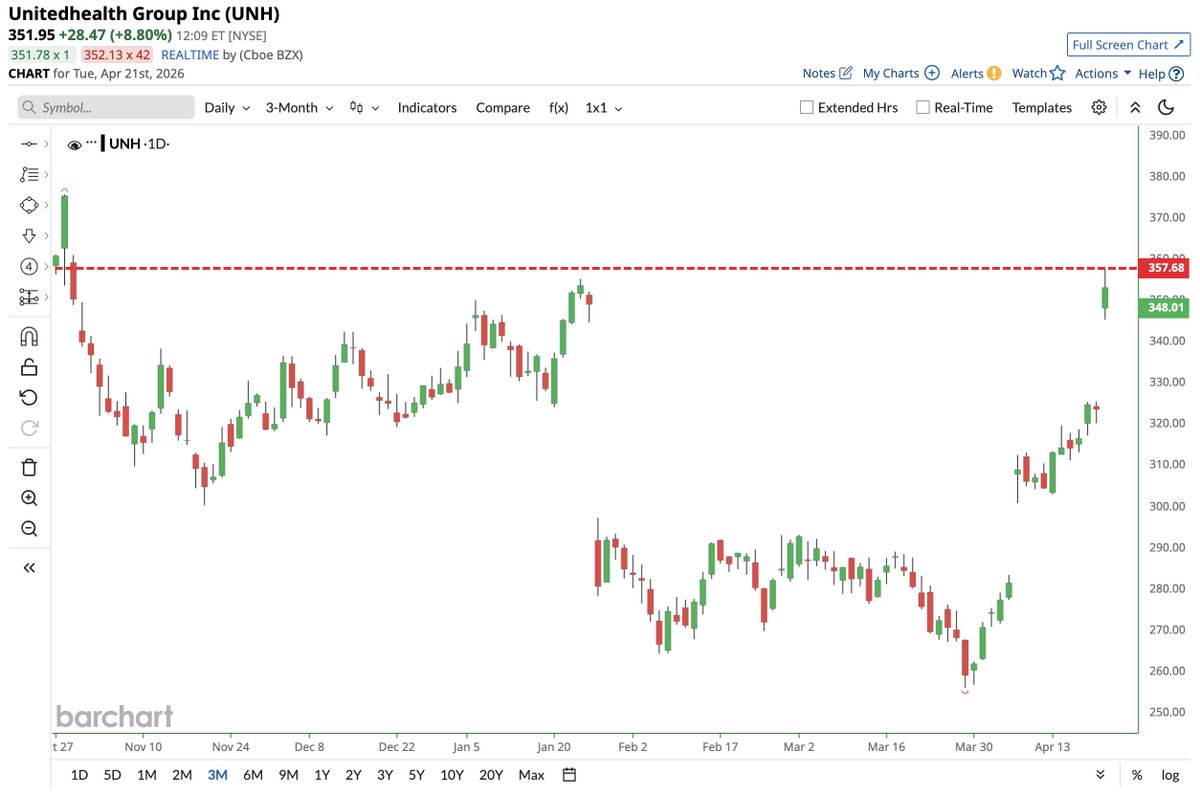Click the greyed redo icon
The height and width of the screenshot is (795, 1200).
pos(29,428)
